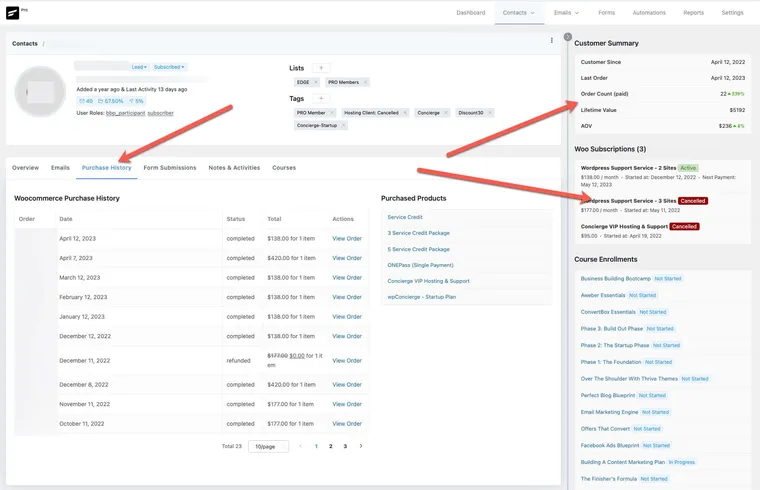The height and width of the screenshot is (490, 760).
Task: View Order for April 12, 2023
Action: pyautogui.click(x=347, y=238)
